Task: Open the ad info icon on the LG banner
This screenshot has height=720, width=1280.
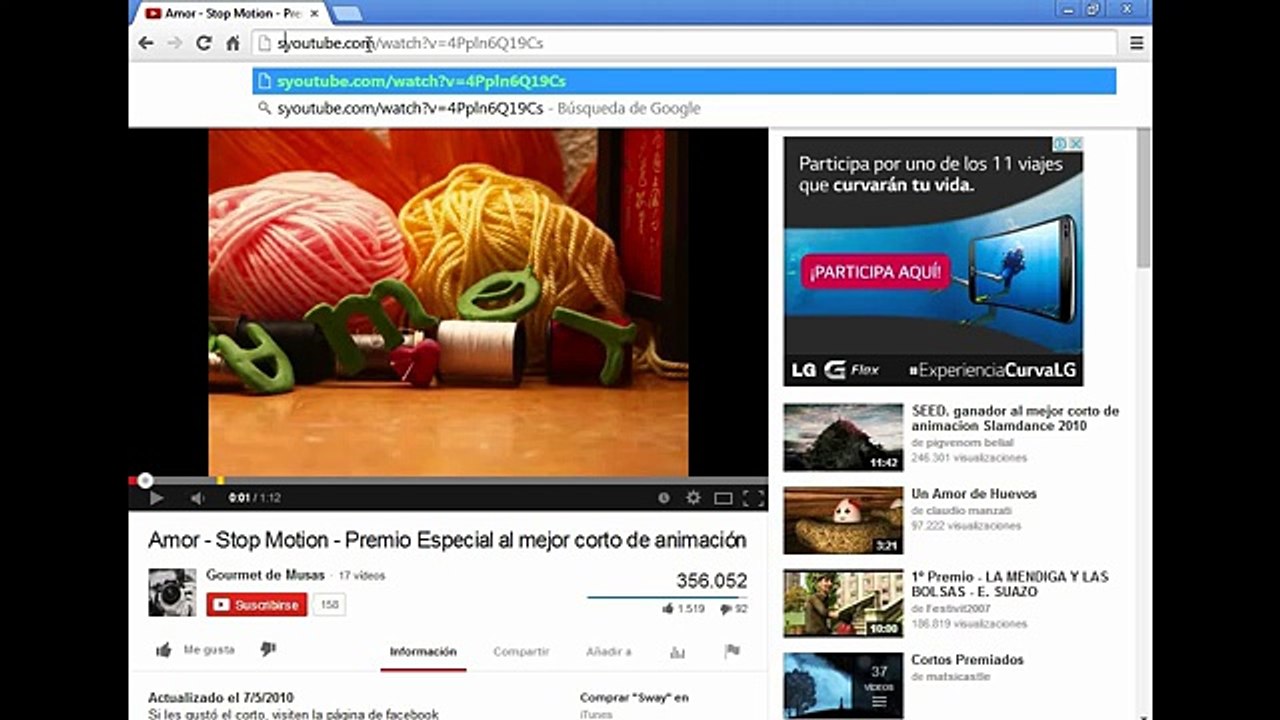Action: coord(1062,144)
